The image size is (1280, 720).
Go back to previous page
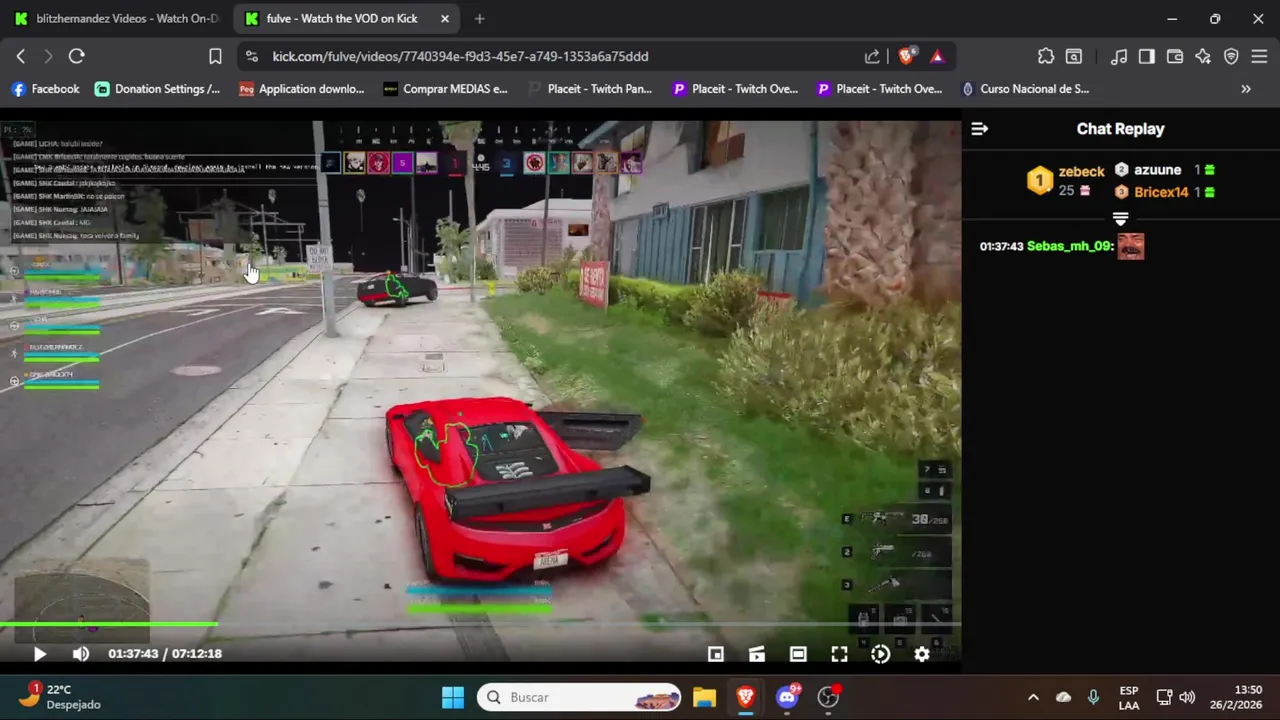(20, 57)
